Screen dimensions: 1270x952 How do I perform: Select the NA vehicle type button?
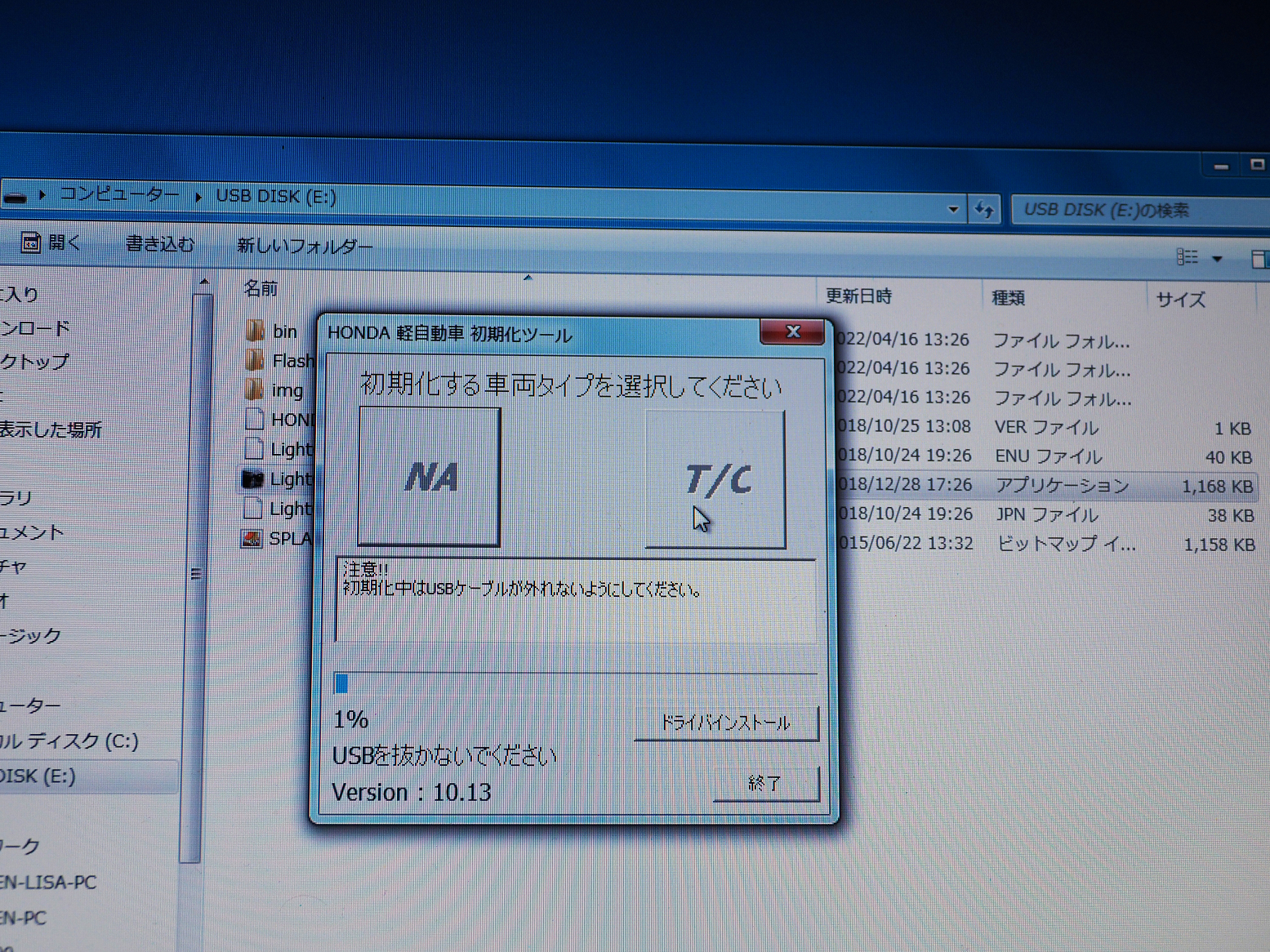click(430, 477)
